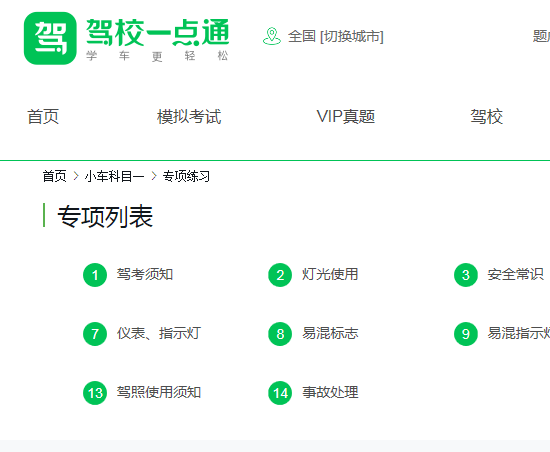Click numbered circle 1 icon
This screenshot has height=452, width=550.
95,275
